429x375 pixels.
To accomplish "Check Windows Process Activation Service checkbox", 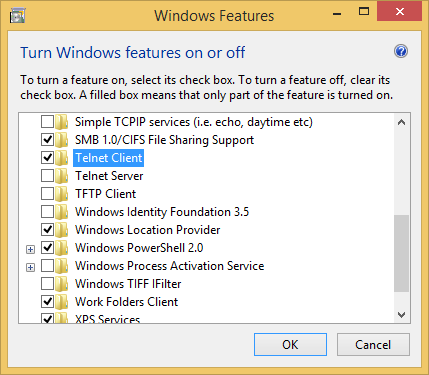I will click(x=47, y=266).
